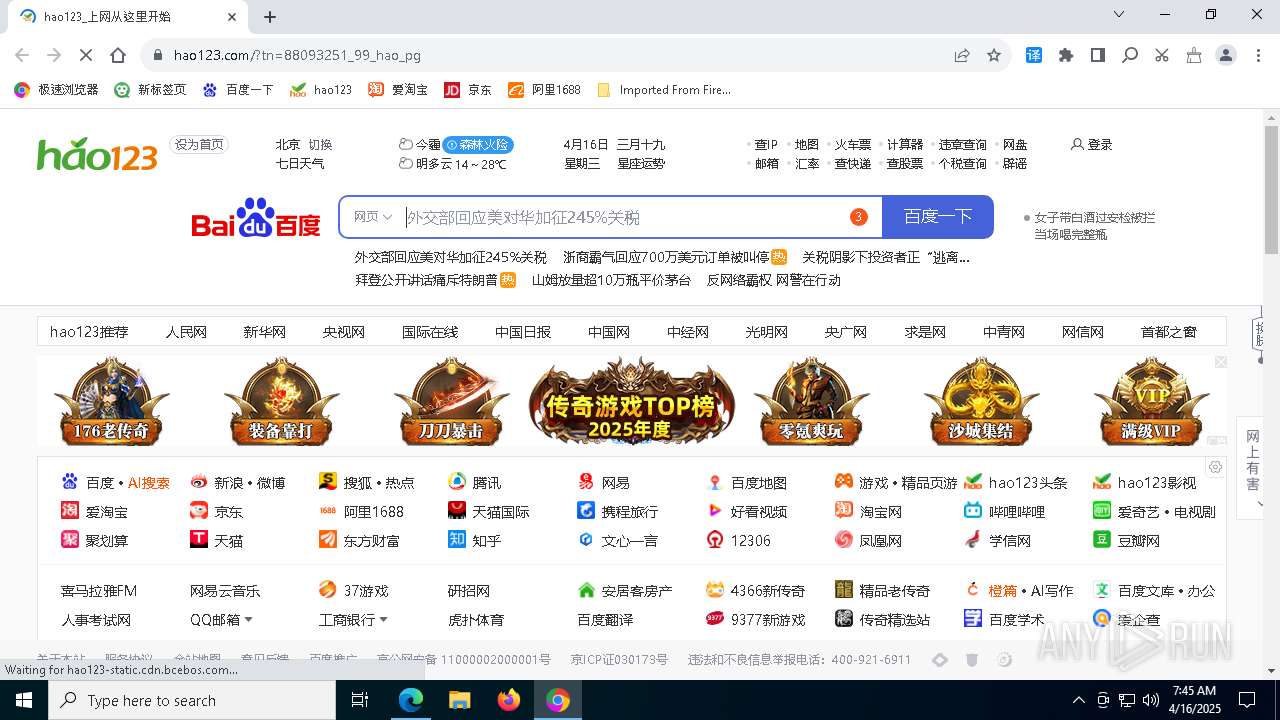The width and height of the screenshot is (1280, 720).
Task: Click the Chrome home icon
Action: click(x=118, y=55)
